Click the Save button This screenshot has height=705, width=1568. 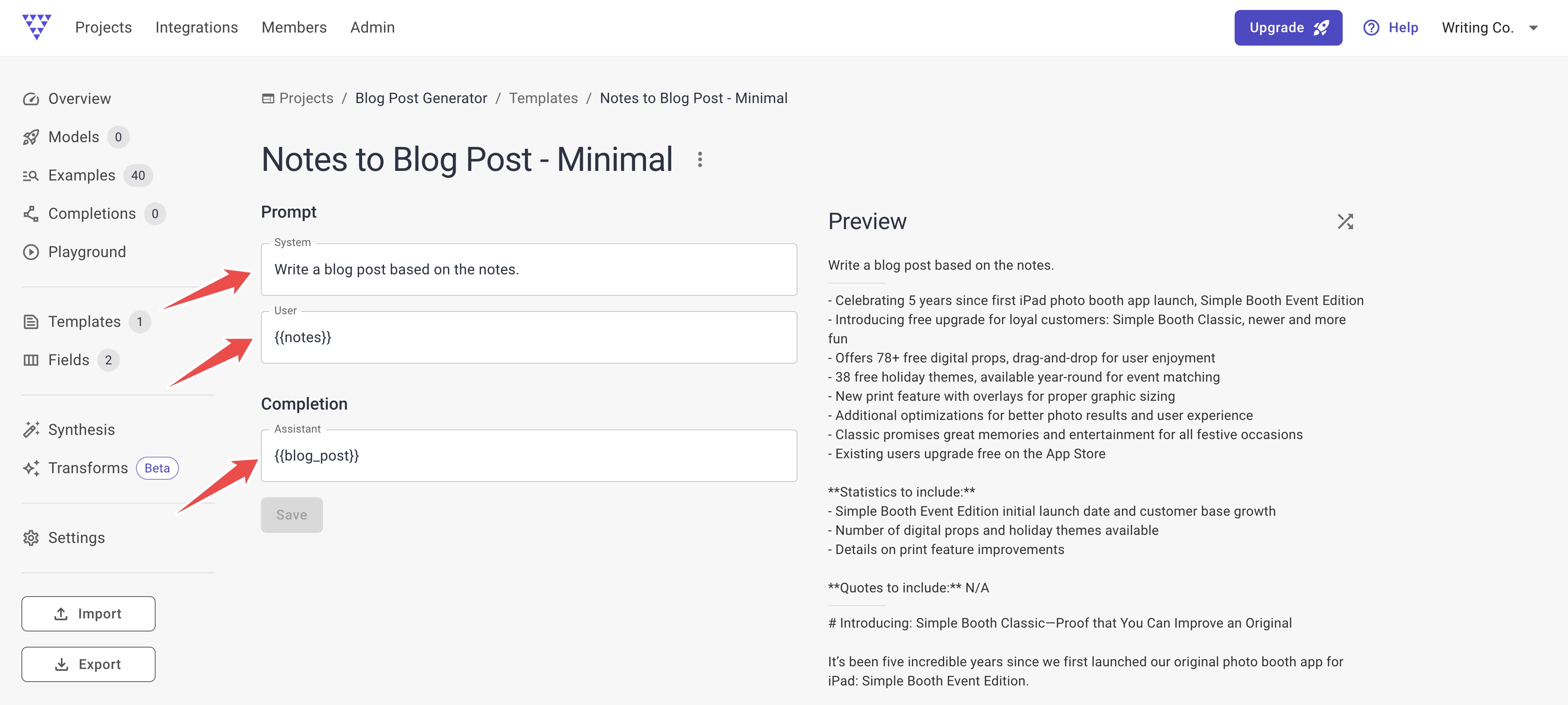(x=291, y=514)
